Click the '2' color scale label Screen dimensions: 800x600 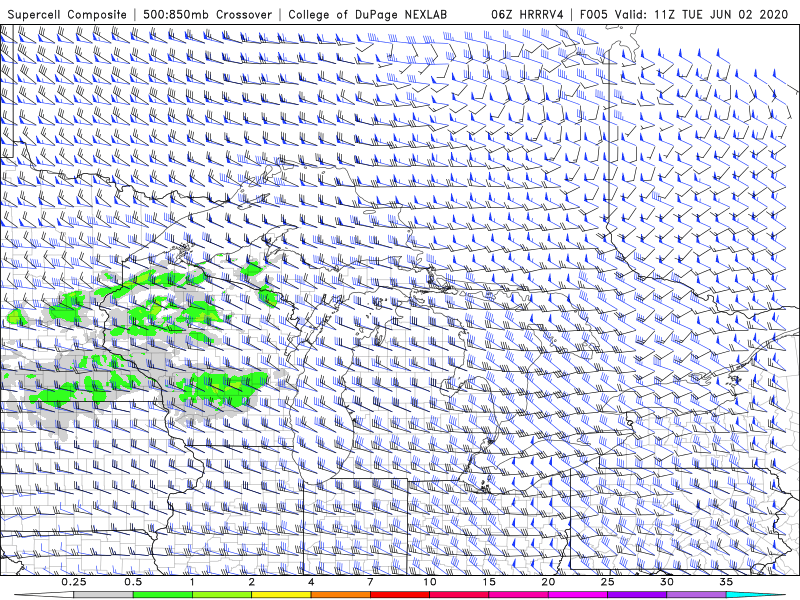click(252, 582)
